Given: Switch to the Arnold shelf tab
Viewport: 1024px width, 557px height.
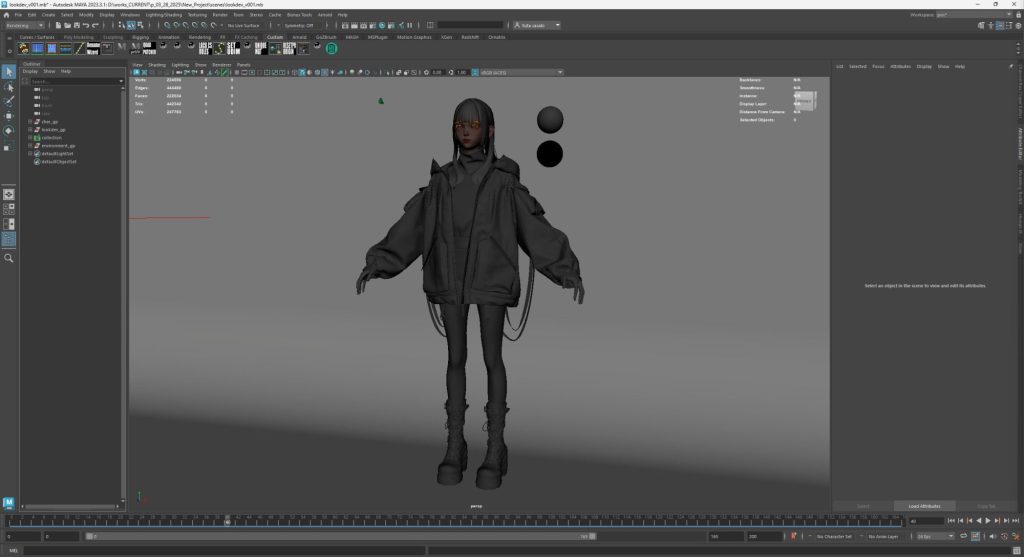Looking at the screenshot, I should pyautogui.click(x=299, y=37).
